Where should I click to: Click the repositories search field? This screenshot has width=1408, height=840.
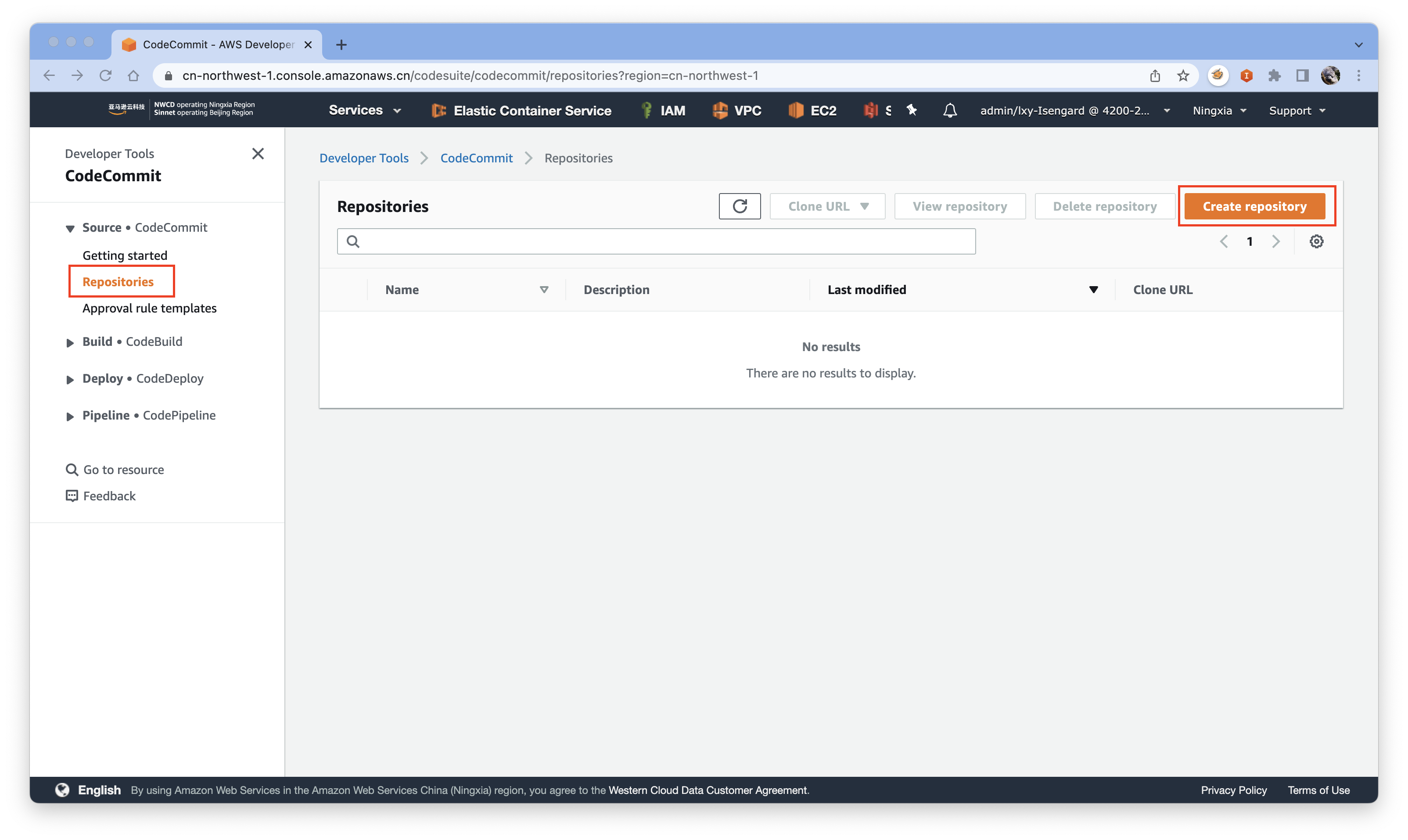(656, 241)
